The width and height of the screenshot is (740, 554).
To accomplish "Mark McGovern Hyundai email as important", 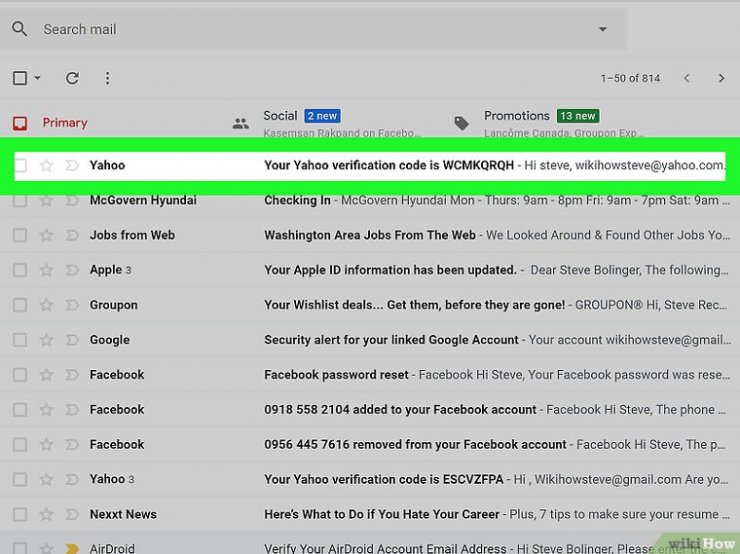I will click(72, 200).
